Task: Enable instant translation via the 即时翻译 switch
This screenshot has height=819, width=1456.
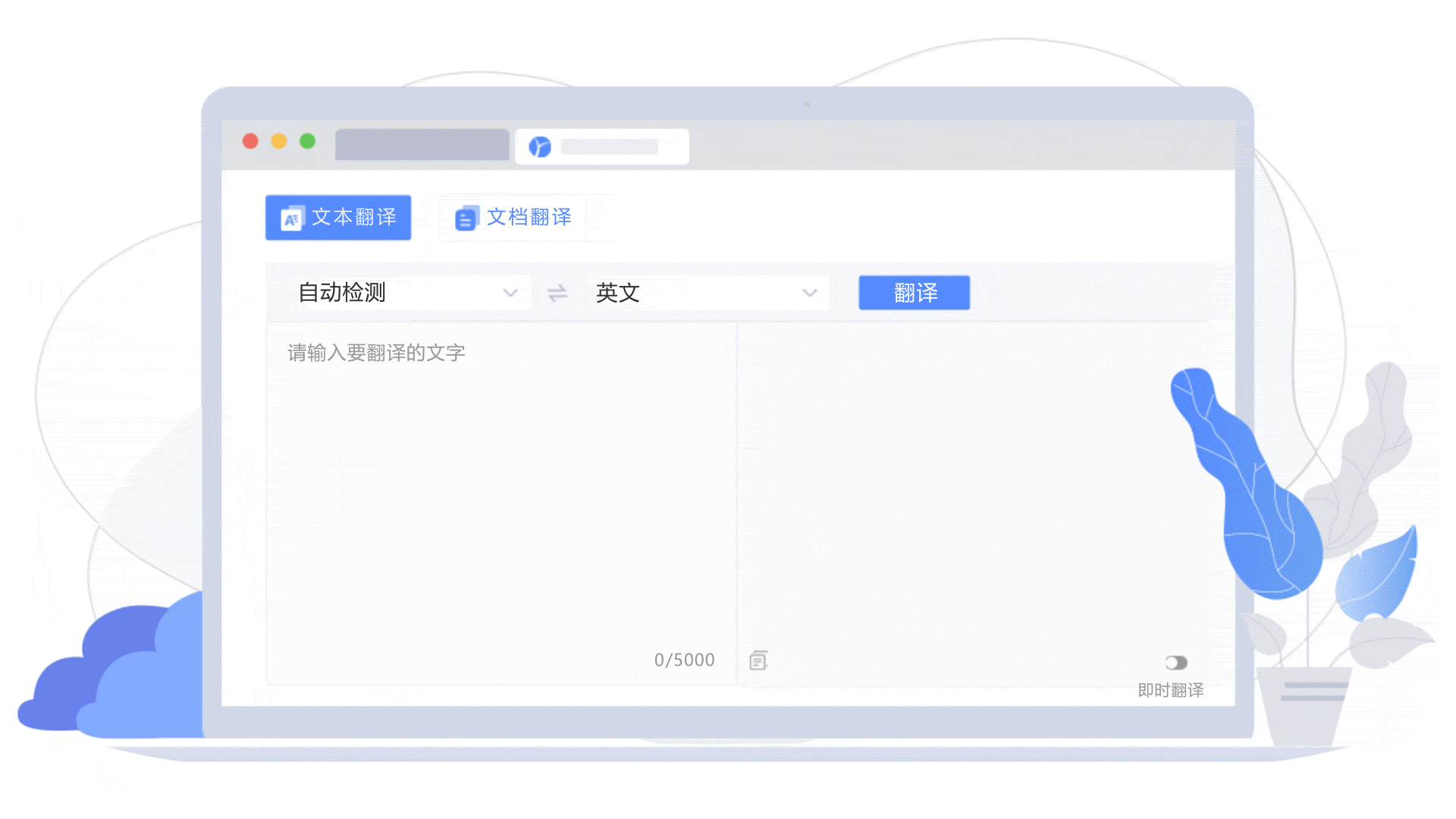Action: pos(1176,662)
